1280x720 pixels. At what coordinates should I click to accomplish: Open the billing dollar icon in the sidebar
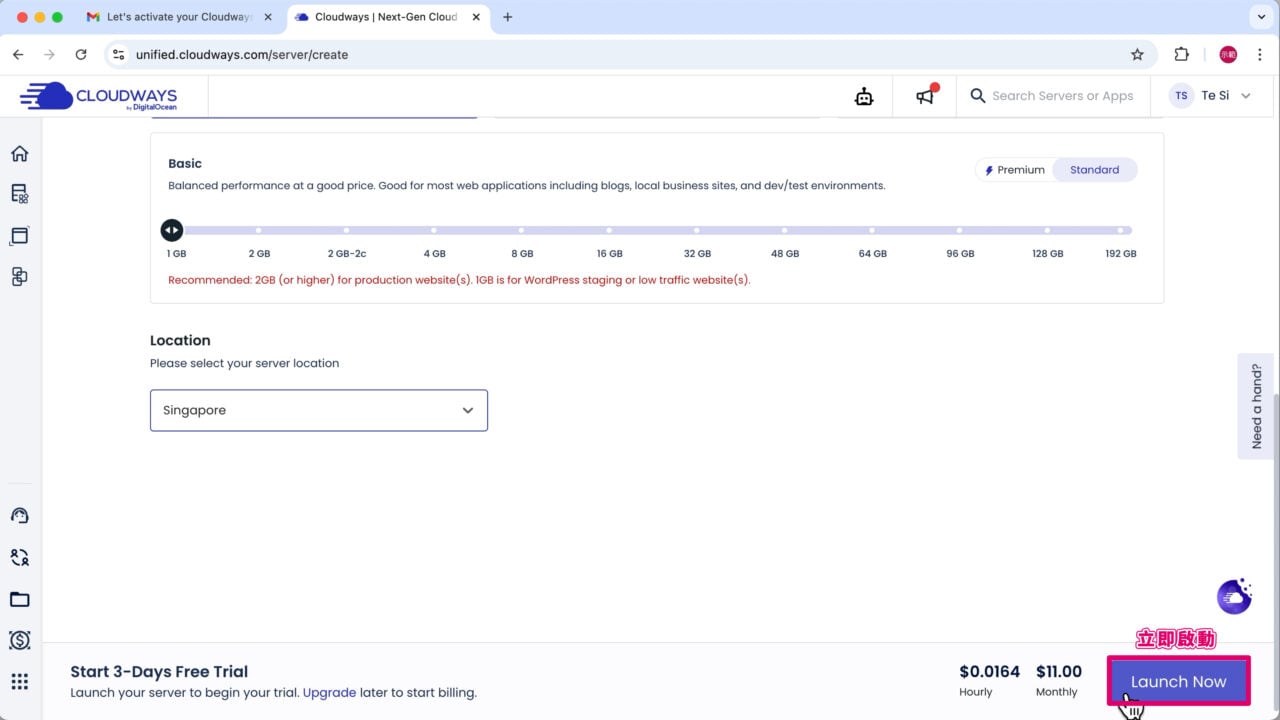tap(19, 640)
